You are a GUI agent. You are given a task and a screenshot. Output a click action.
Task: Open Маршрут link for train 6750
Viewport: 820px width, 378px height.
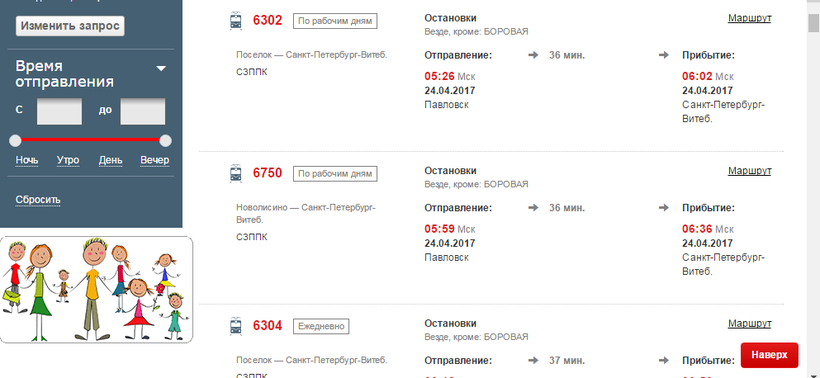tap(749, 171)
